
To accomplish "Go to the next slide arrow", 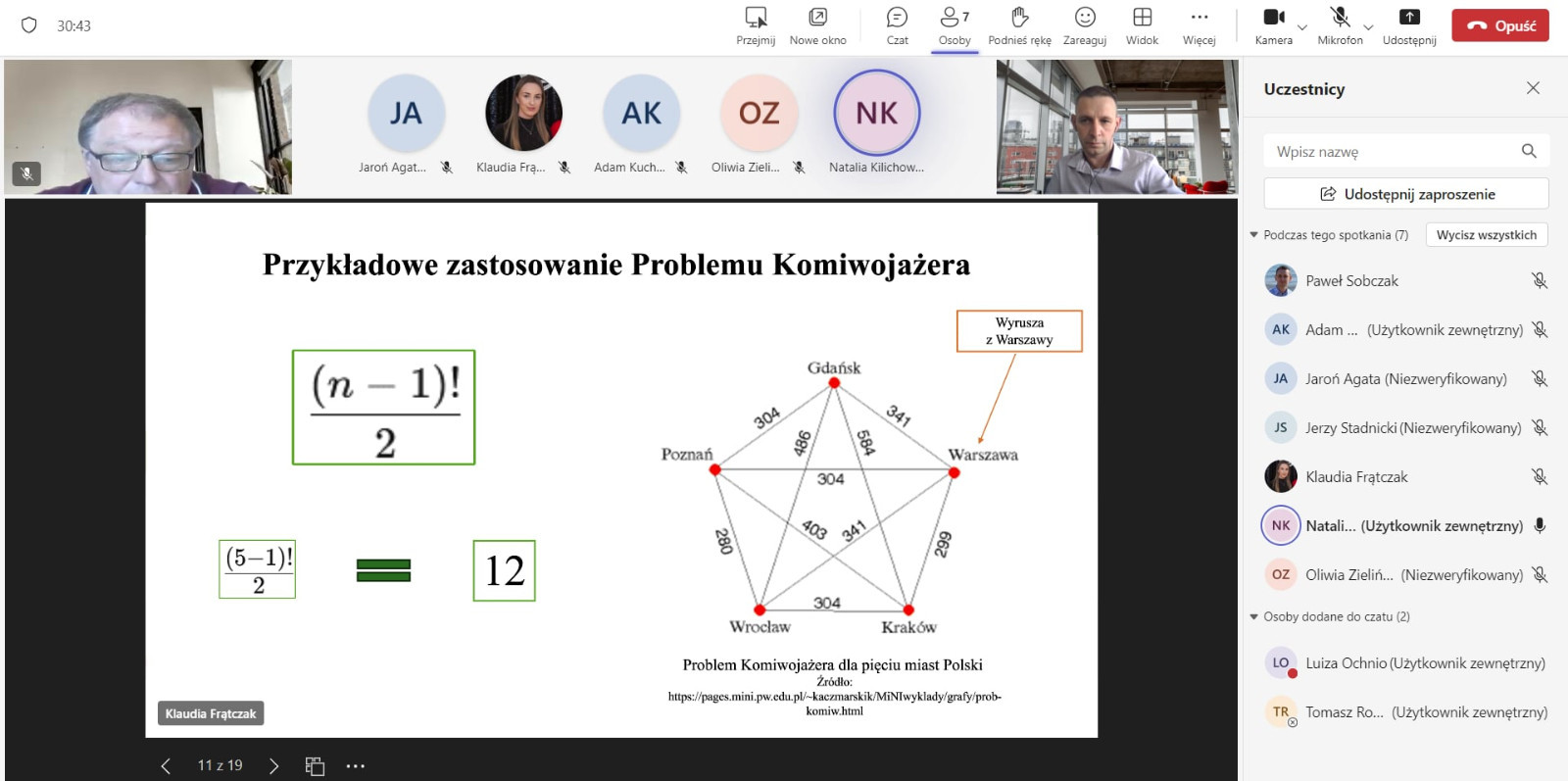I will pyautogui.click(x=273, y=766).
